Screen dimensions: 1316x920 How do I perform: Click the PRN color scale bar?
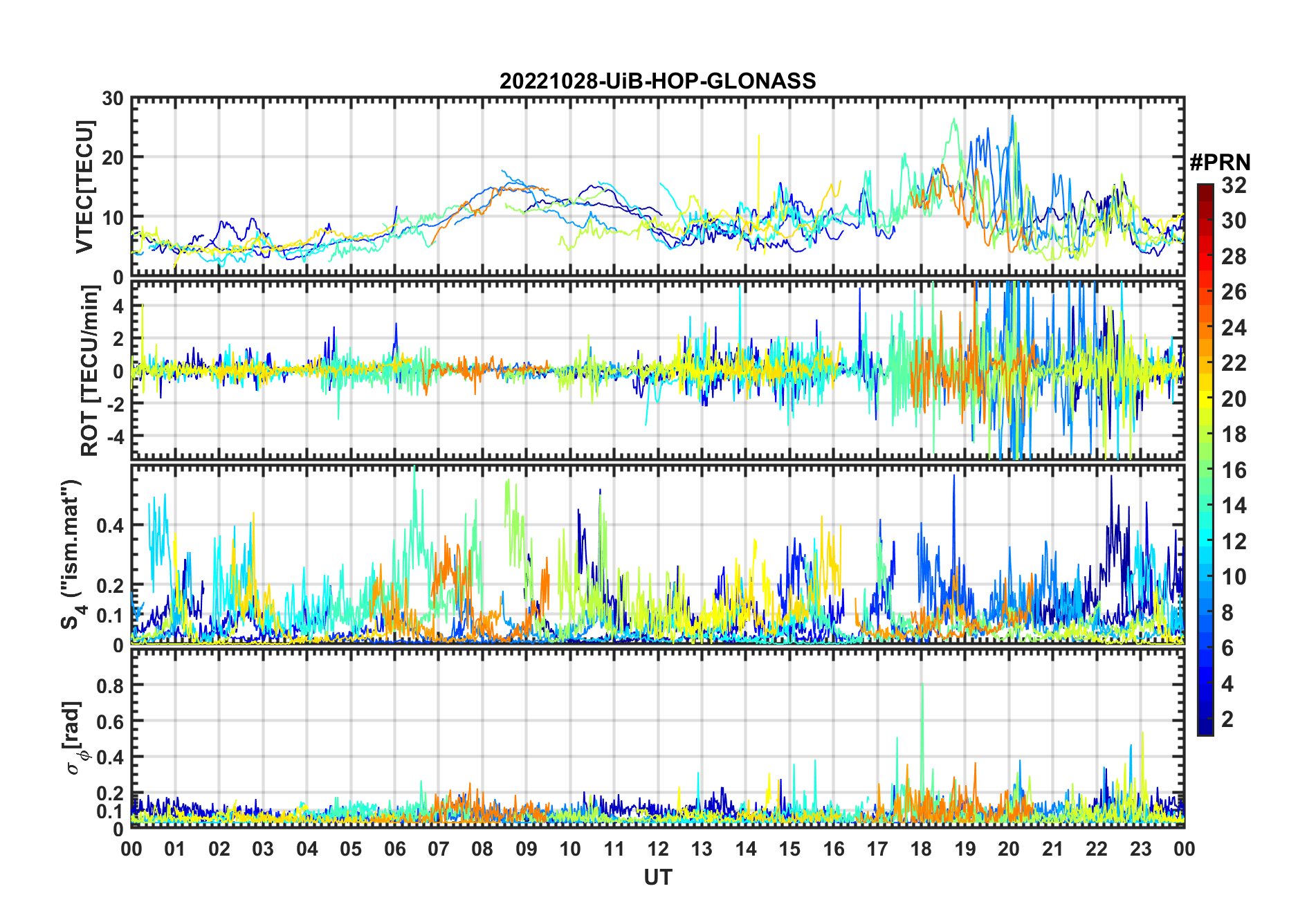pyautogui.click(x=1205, y=459)
